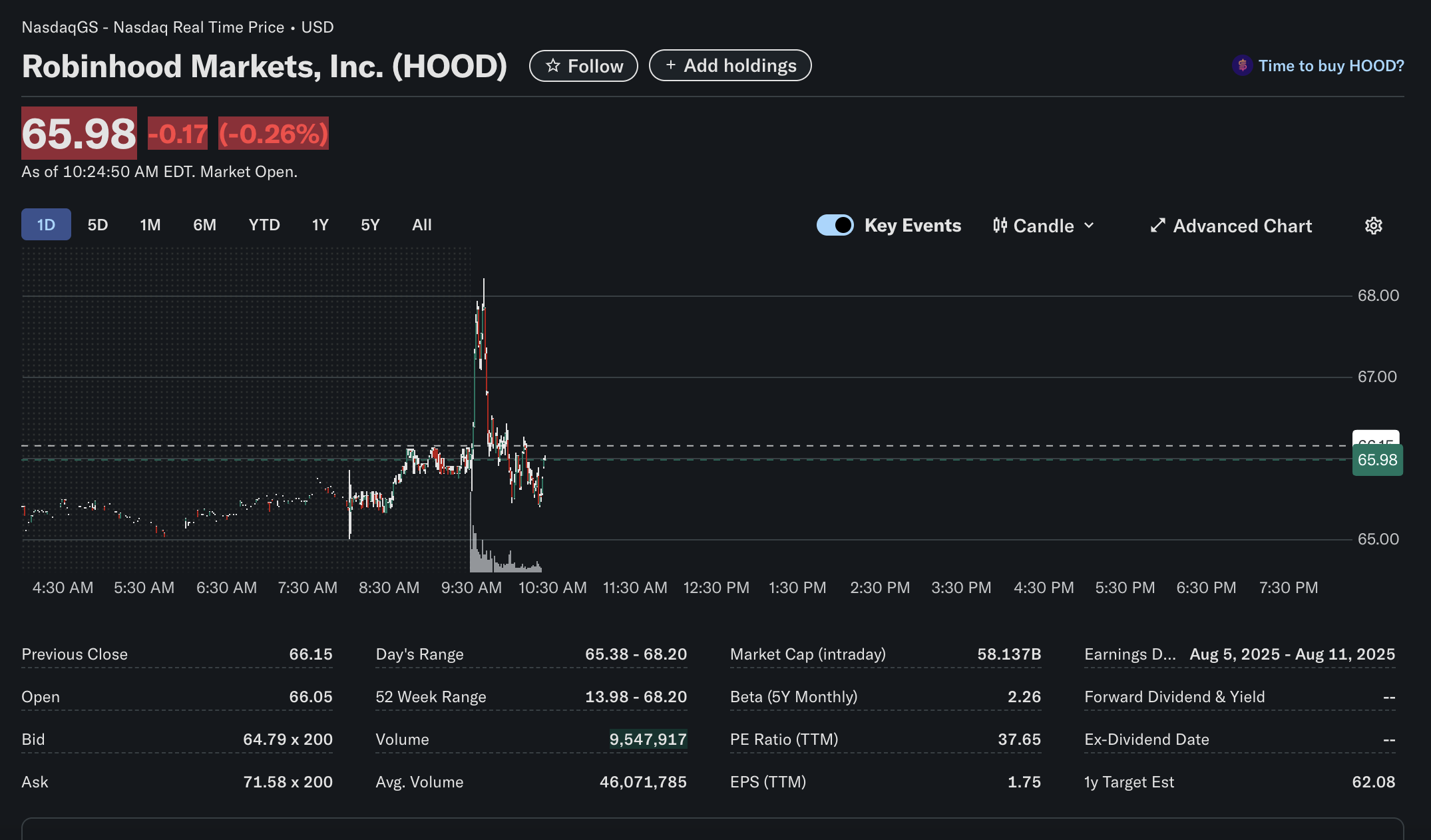This screenshot has width=1431, height=840.
Task: Click the -0.17 price change value
Action: [x=178, y=134]
